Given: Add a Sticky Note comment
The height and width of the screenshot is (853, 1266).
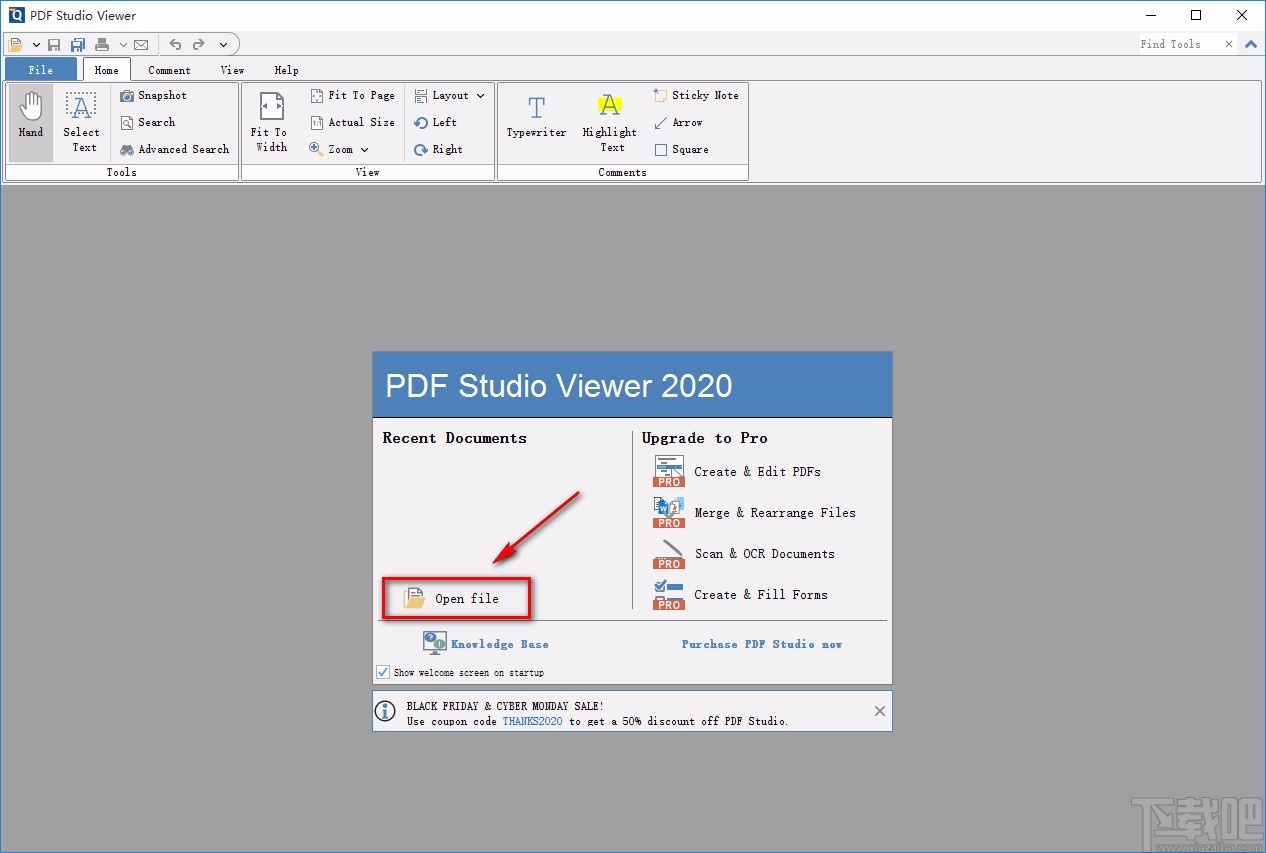Looking at the screenshot, I should (x=696, y=95).
